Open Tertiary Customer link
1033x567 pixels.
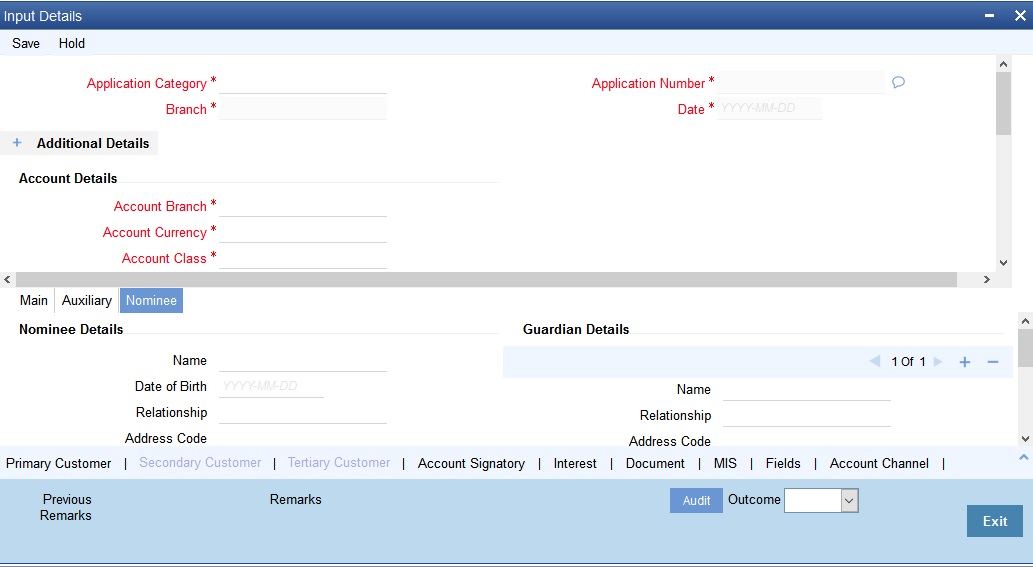339,463
